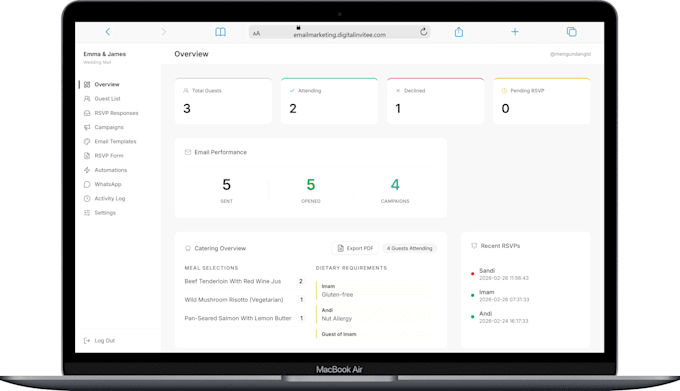Click the @mengundangid handle
The image size is (680, 391).
(570, 54)
